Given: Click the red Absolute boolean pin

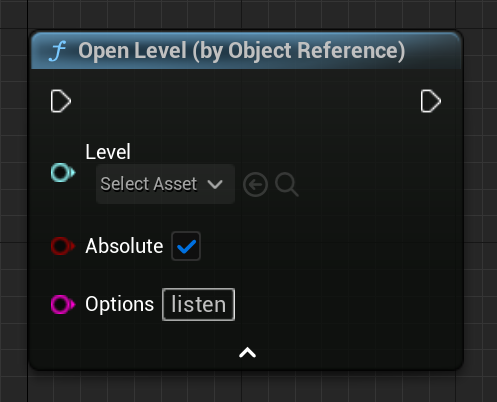Looking at the screenshot, I should point(63,246).
